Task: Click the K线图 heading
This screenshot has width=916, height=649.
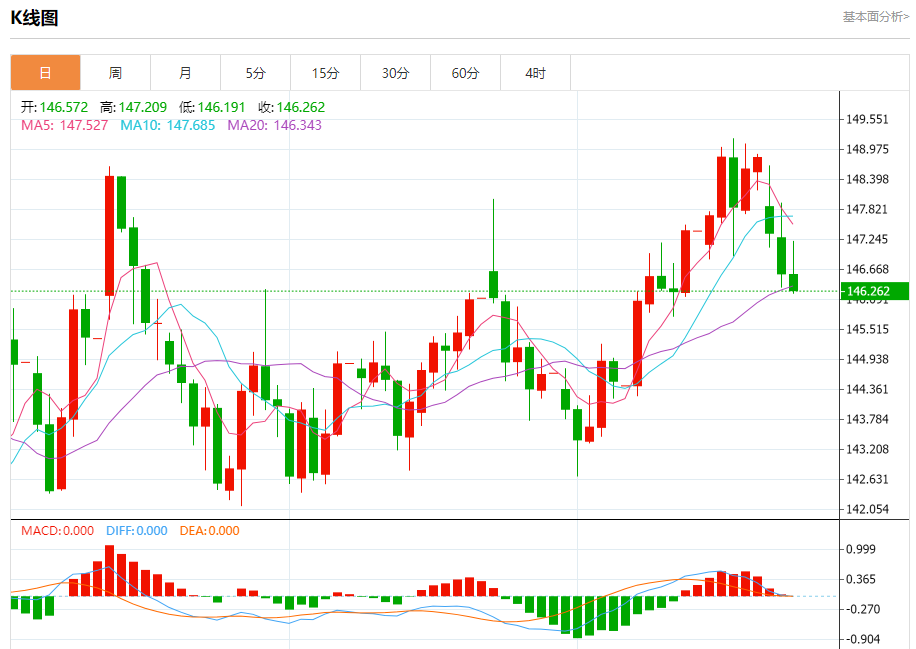Action: click(x=34, y=18)
